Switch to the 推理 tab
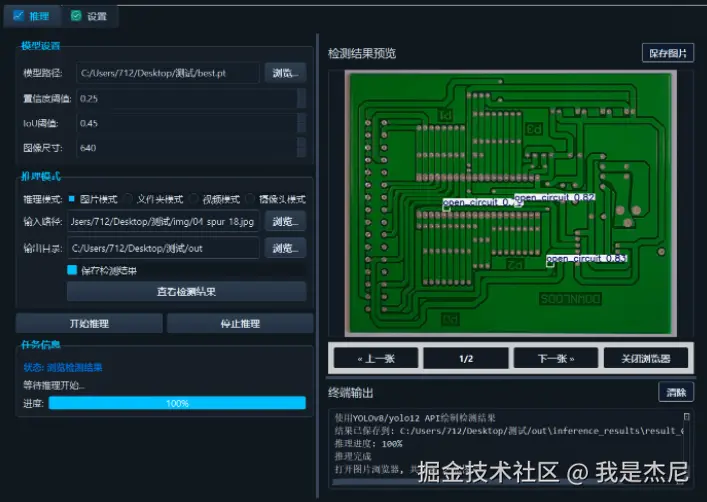The image size is (707, 502). point(32,16)
